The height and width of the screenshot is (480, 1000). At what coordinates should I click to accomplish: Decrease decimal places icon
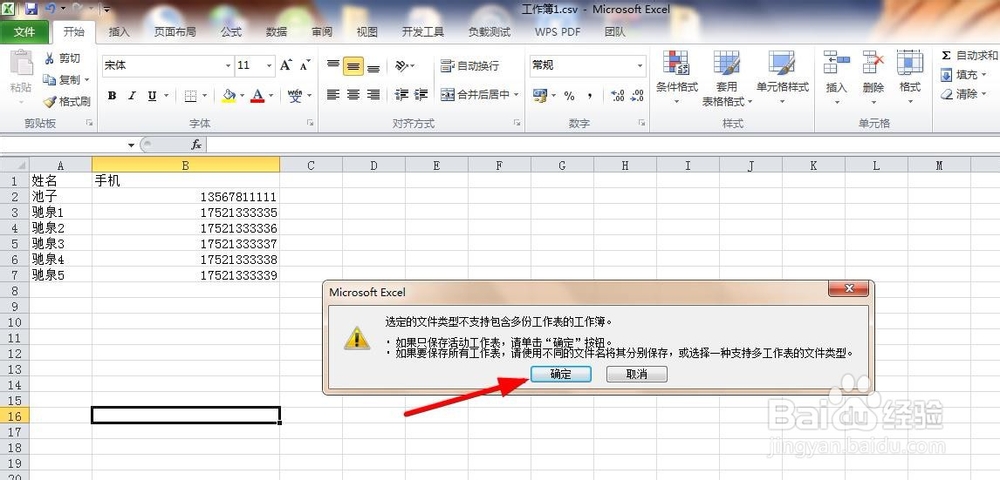(x=637, y=96)
